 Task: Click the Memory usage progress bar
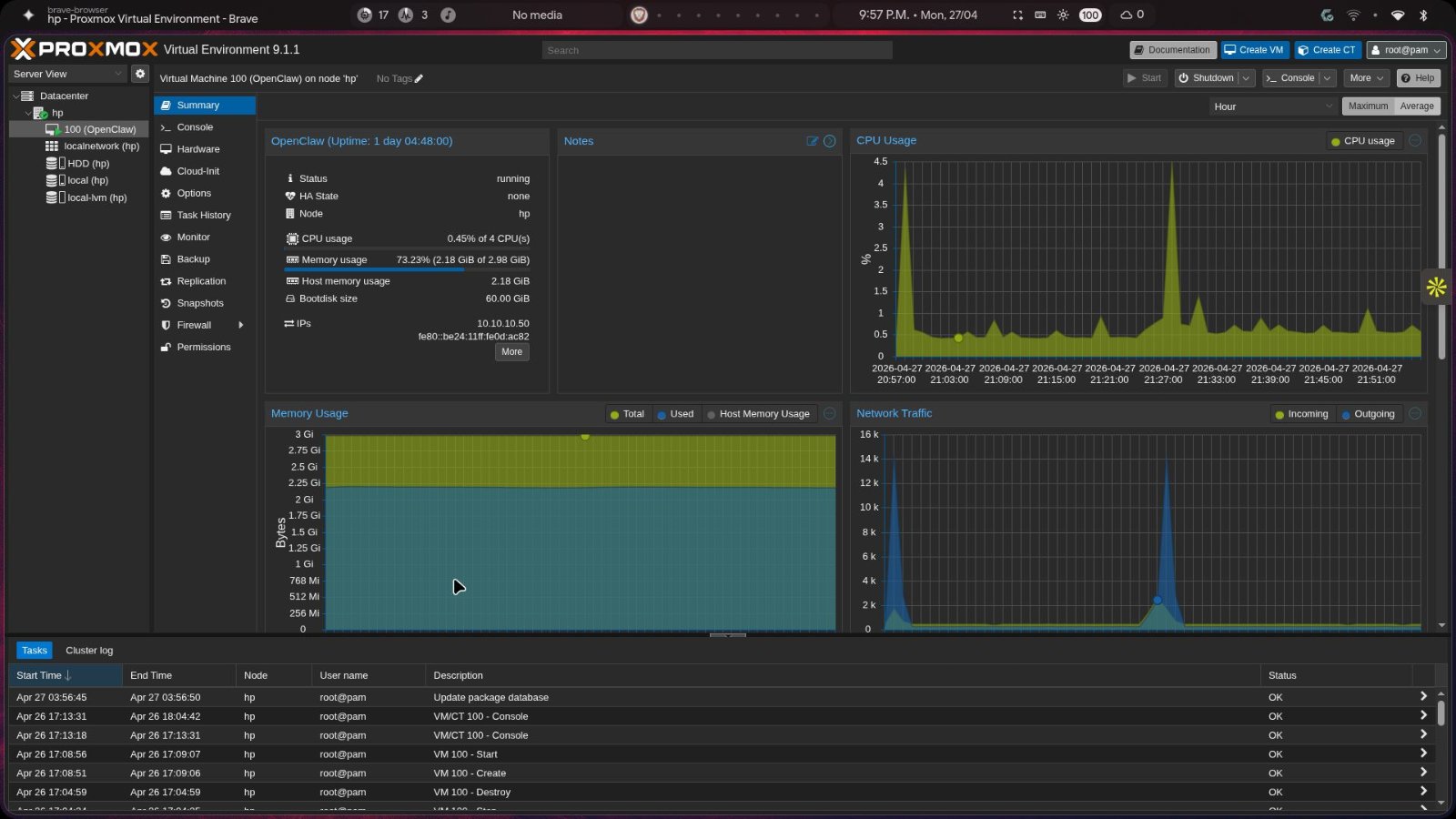point(408,269)
